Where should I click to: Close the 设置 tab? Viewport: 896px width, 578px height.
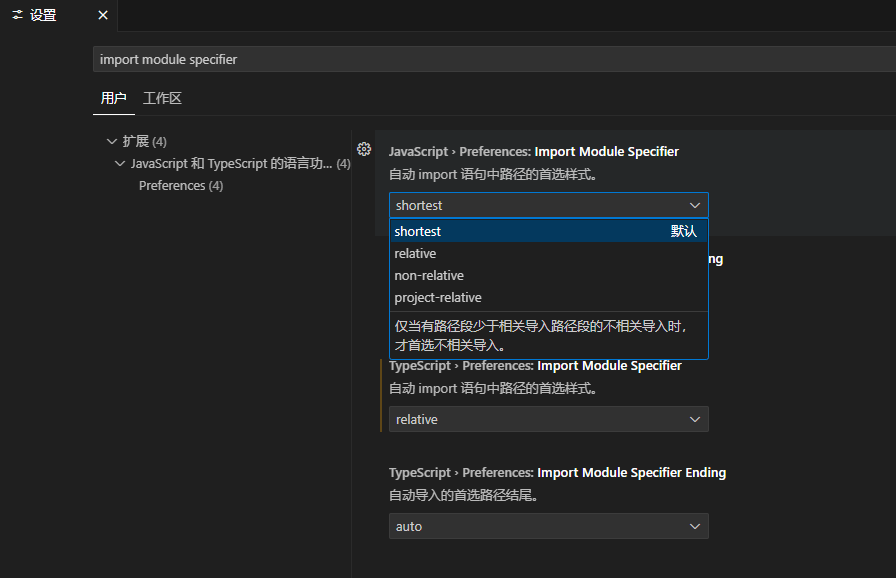(102, 15)
